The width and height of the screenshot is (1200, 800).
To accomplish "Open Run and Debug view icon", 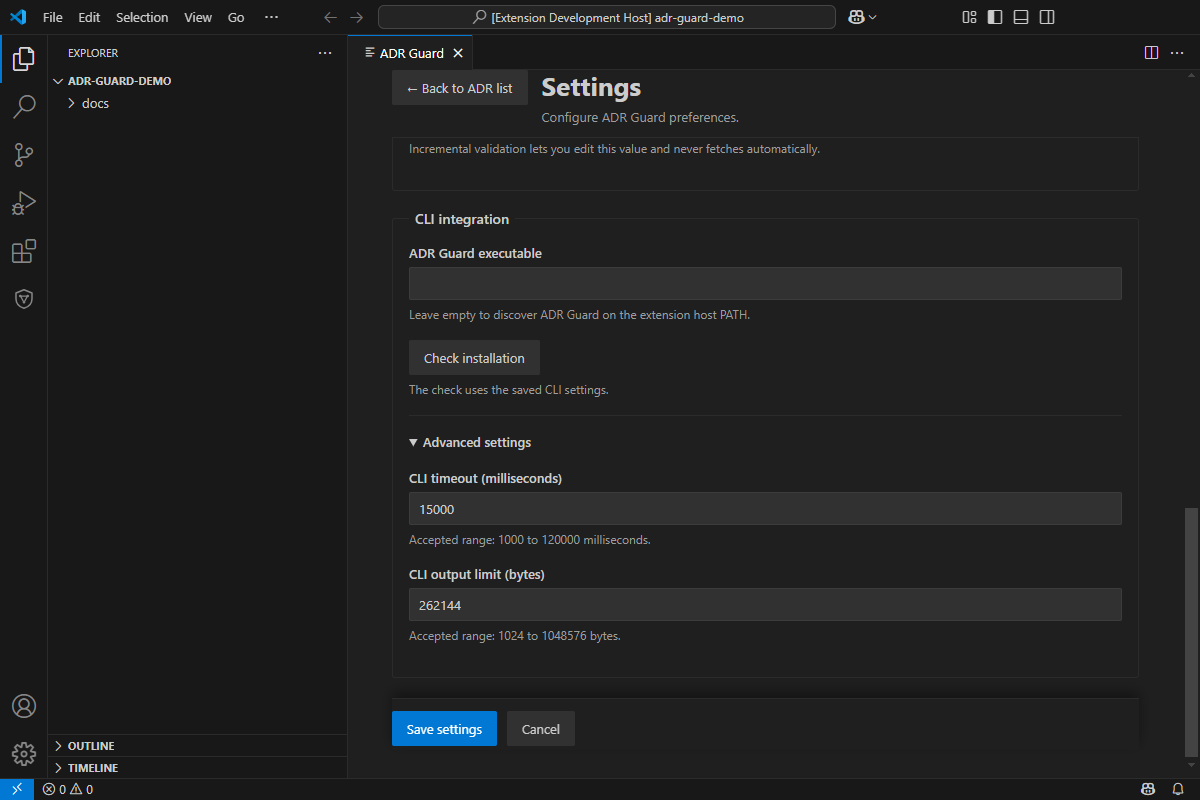I will point(24,203).
